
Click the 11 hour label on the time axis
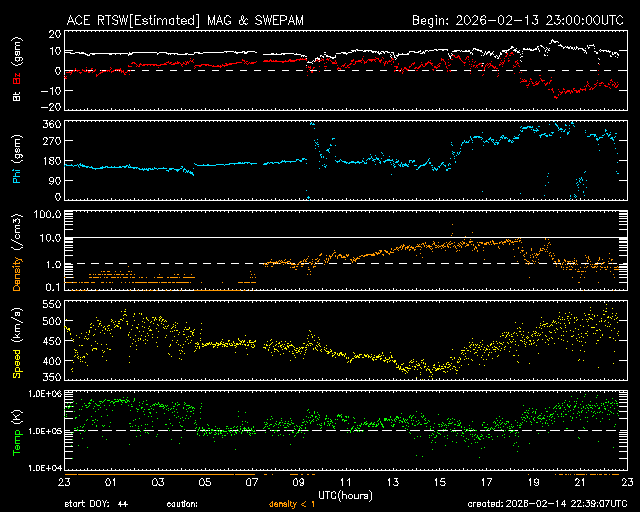[345, 482]
